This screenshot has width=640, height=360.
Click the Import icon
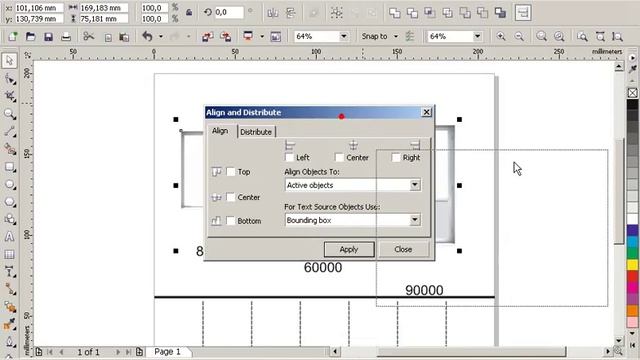[x=207, y=37]
